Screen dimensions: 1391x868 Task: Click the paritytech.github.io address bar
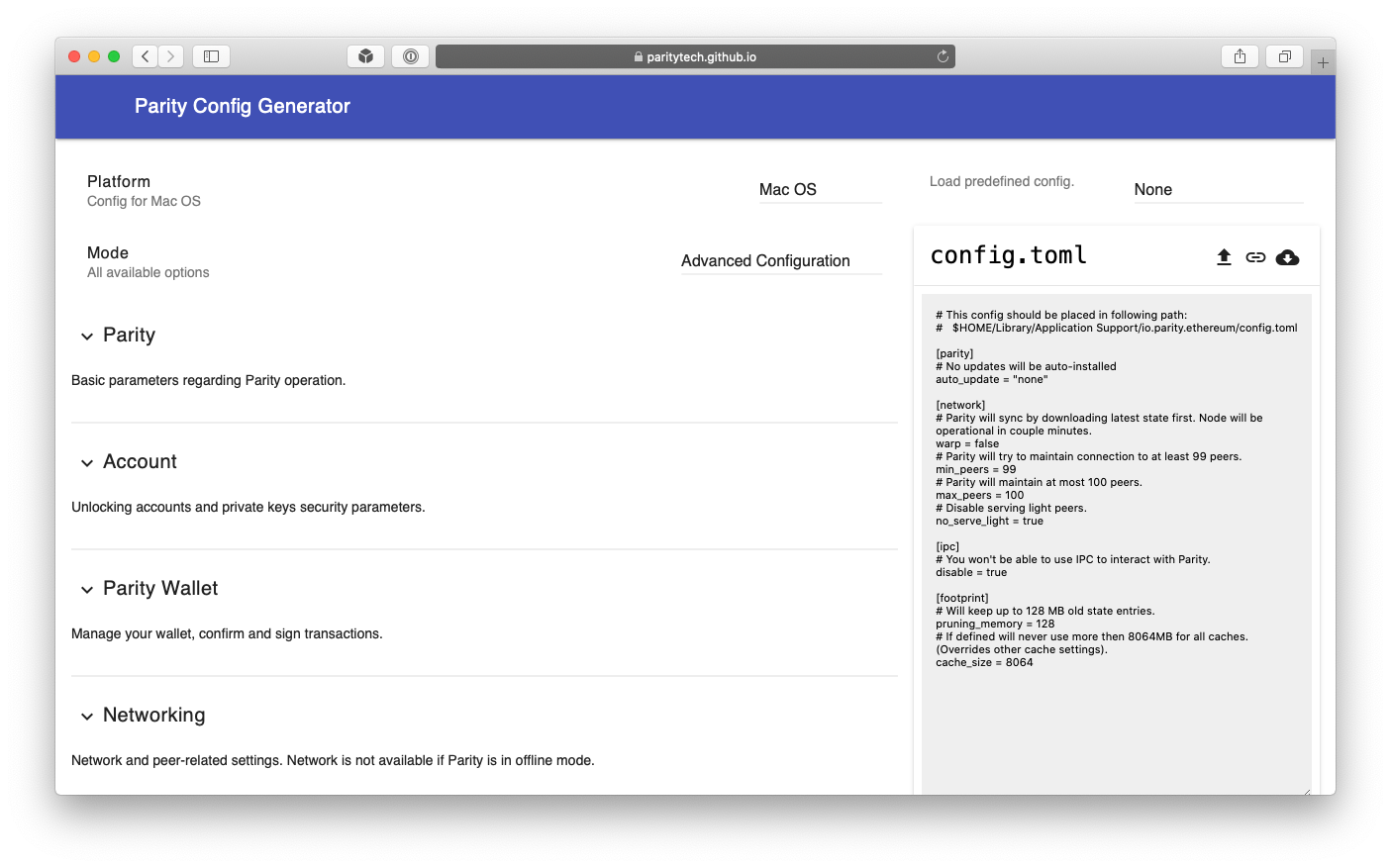695,56
